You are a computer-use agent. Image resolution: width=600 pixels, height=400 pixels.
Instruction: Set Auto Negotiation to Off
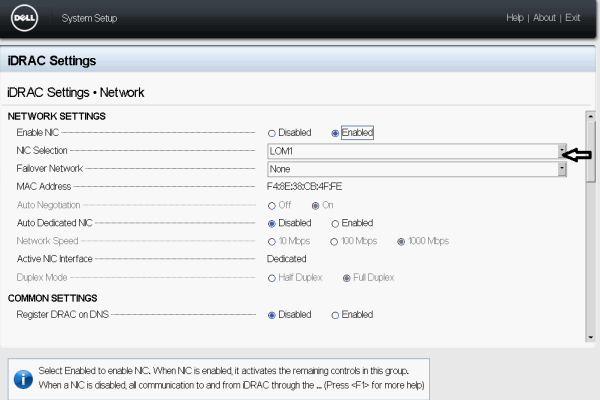(x=272, y=206)
